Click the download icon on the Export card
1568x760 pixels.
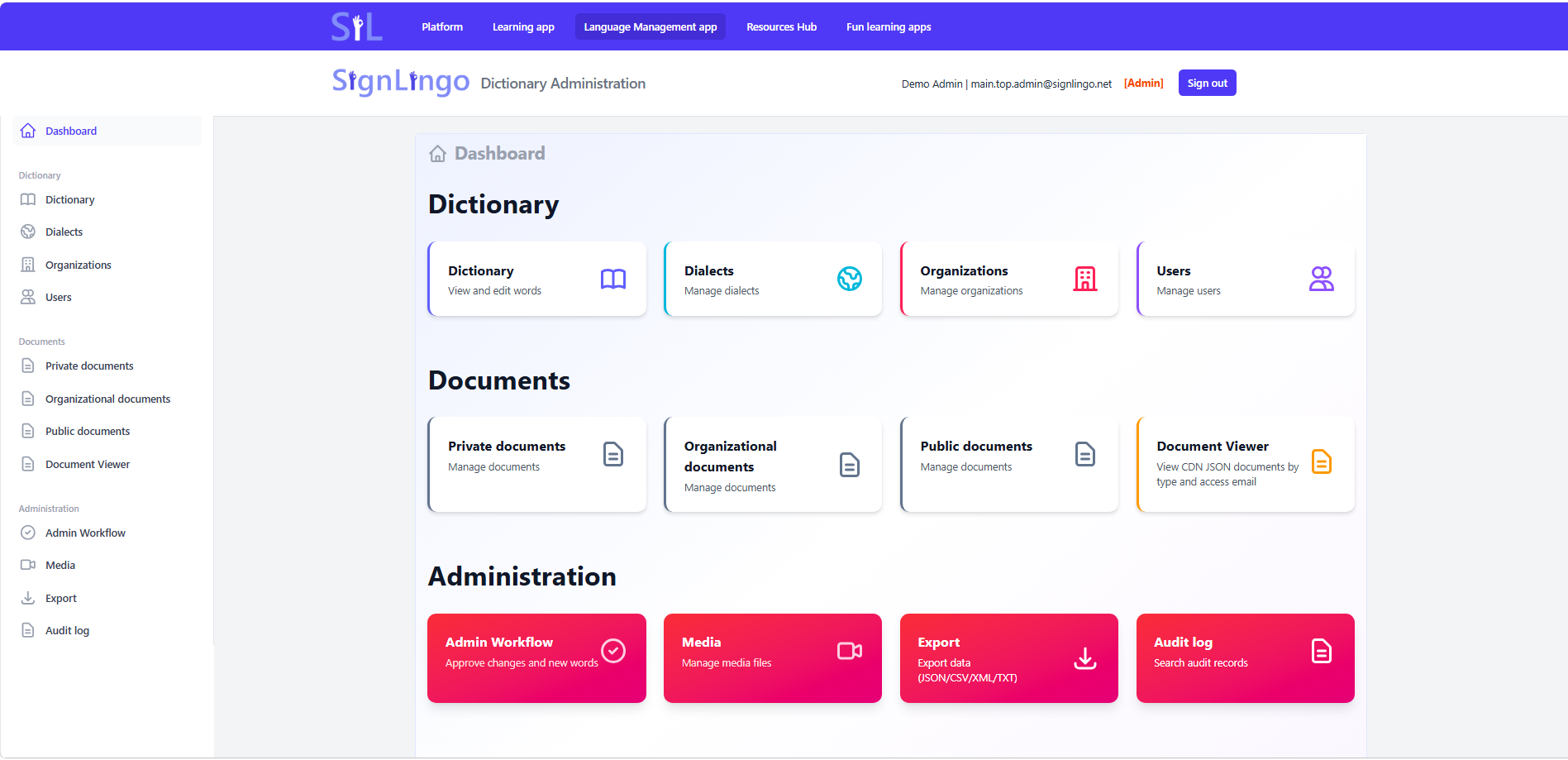pos(1085,658)
